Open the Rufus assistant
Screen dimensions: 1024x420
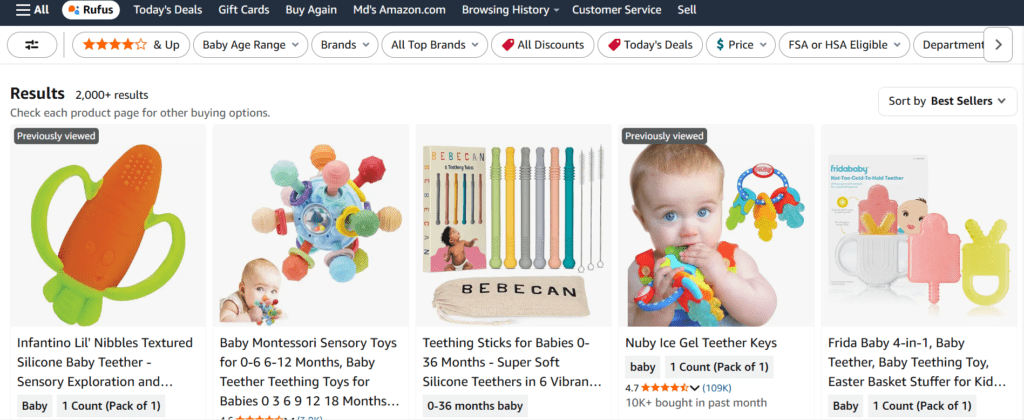click(x=91, y=10)
